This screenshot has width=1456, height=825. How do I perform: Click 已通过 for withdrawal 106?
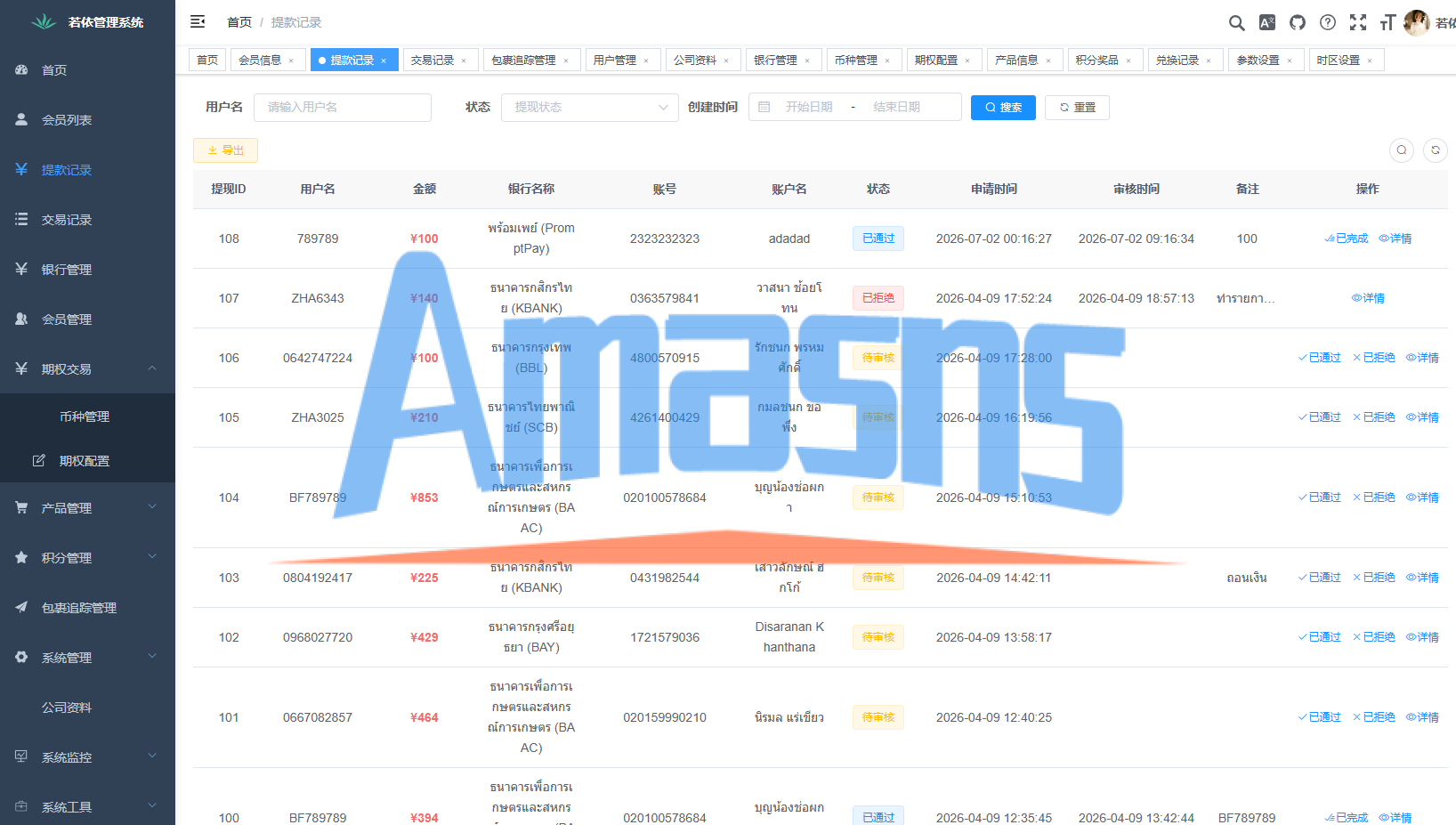tap(1319, 358)
